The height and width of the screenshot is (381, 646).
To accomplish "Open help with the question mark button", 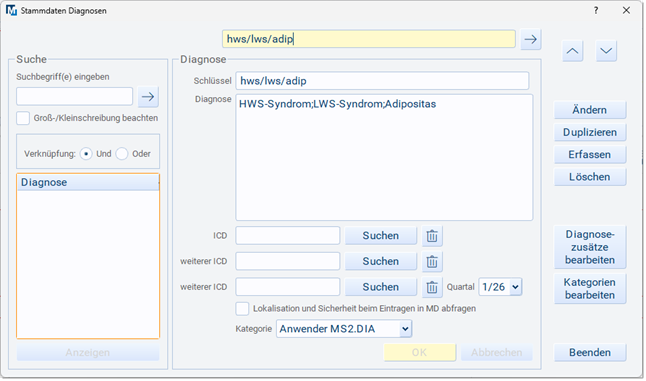I will coord(596,10).
